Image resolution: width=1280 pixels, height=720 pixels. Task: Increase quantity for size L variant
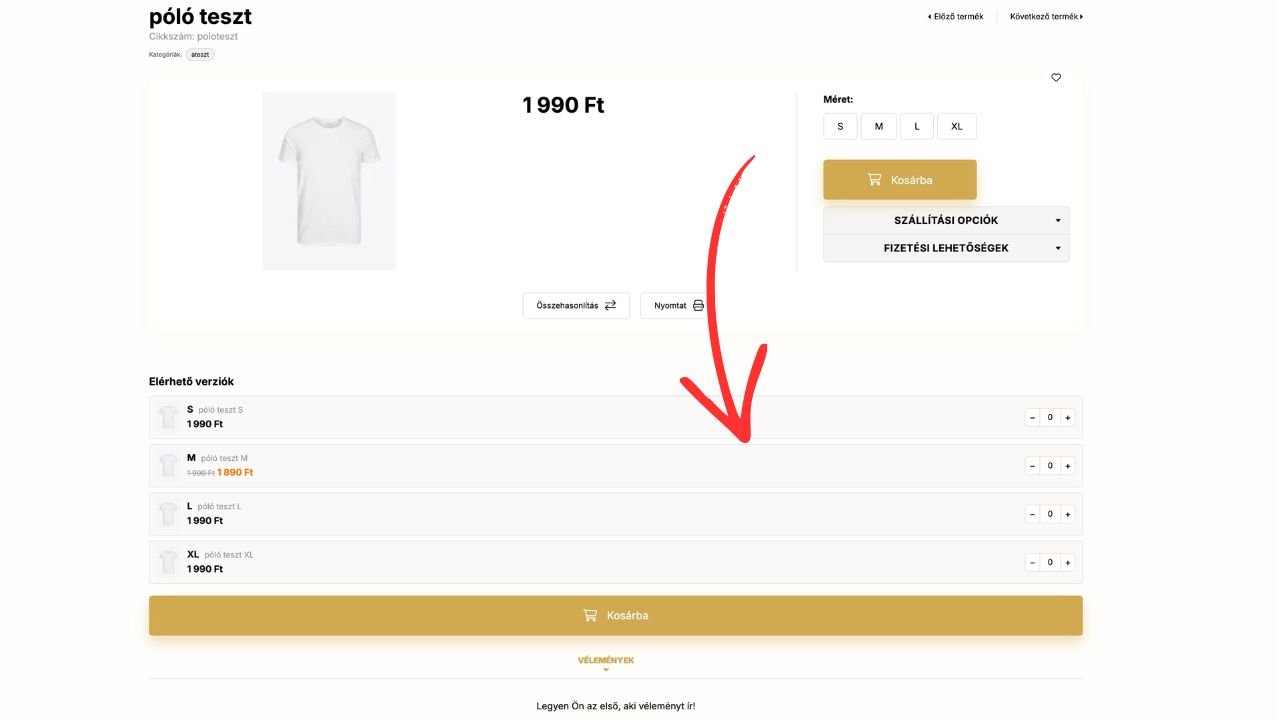(x=1068, y=514)
